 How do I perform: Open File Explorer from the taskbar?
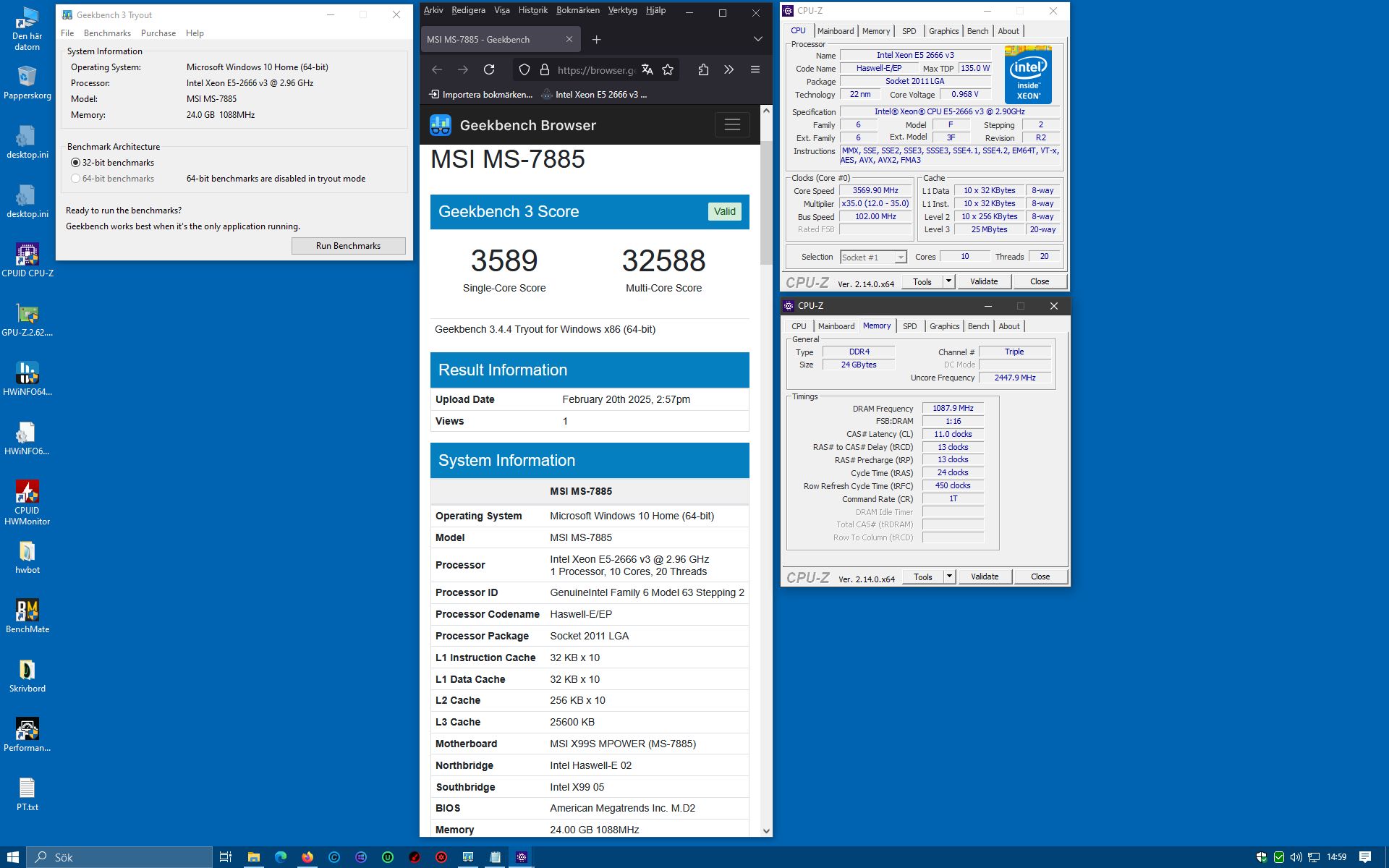coord(253,857)
